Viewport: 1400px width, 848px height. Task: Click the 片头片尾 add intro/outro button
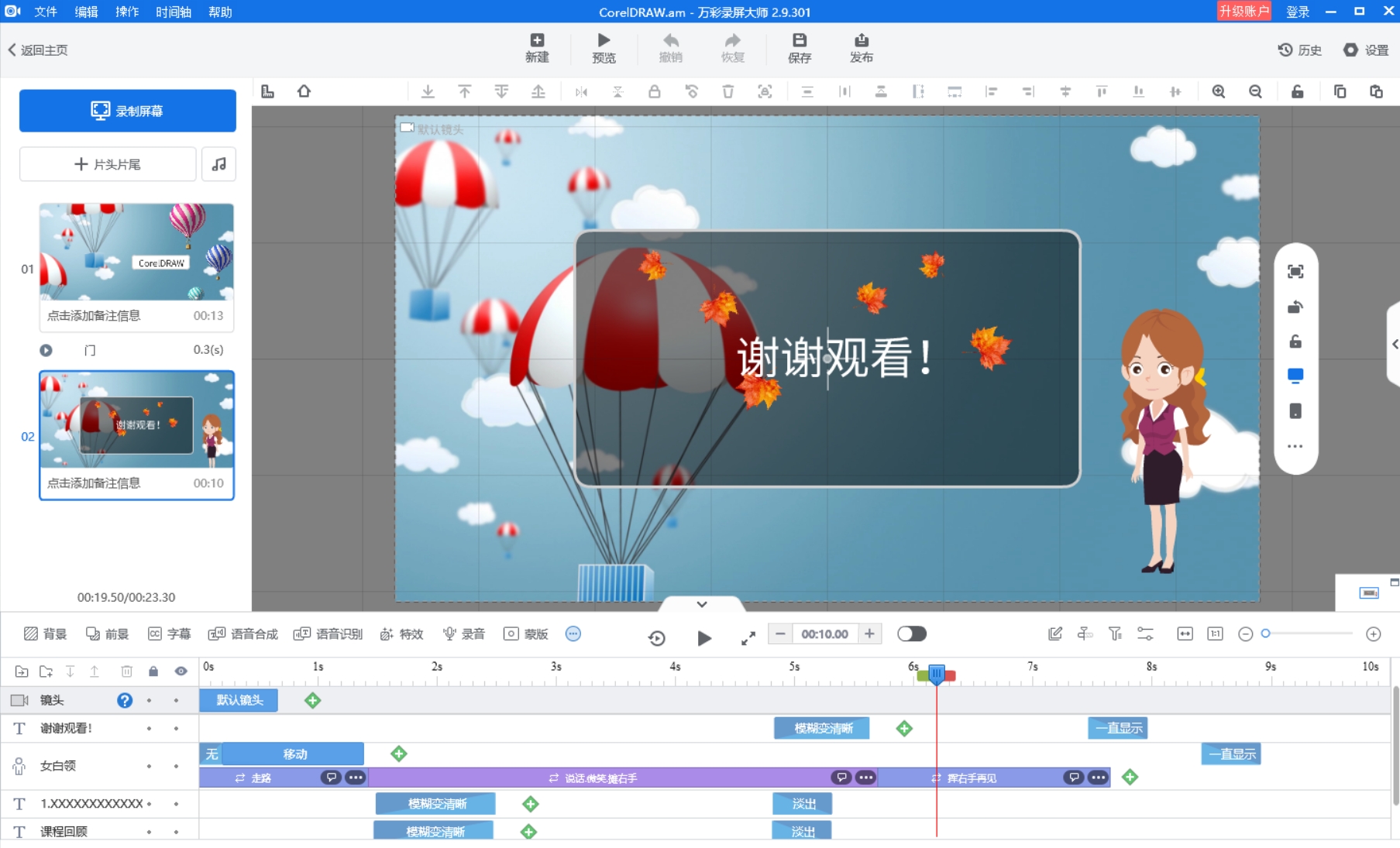pyautogui.click(x=108, y=164)
